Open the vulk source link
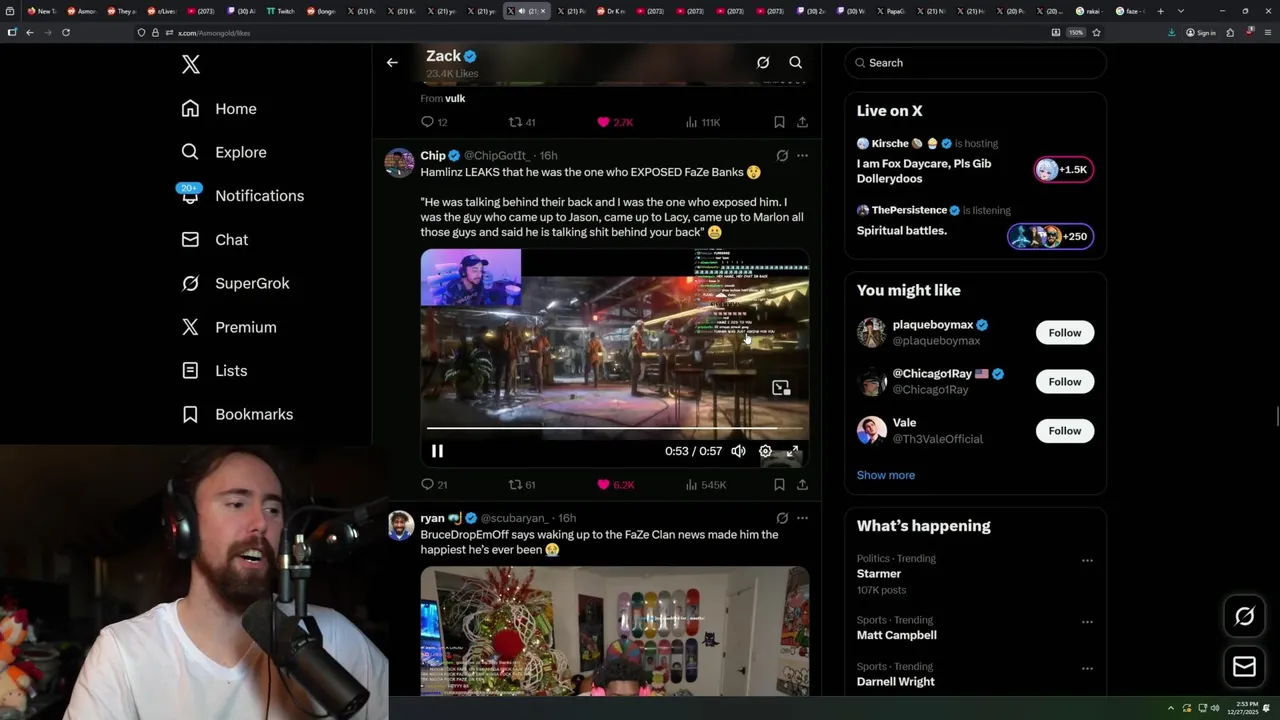The image size is (1280, 720). (x=455, y=98)
